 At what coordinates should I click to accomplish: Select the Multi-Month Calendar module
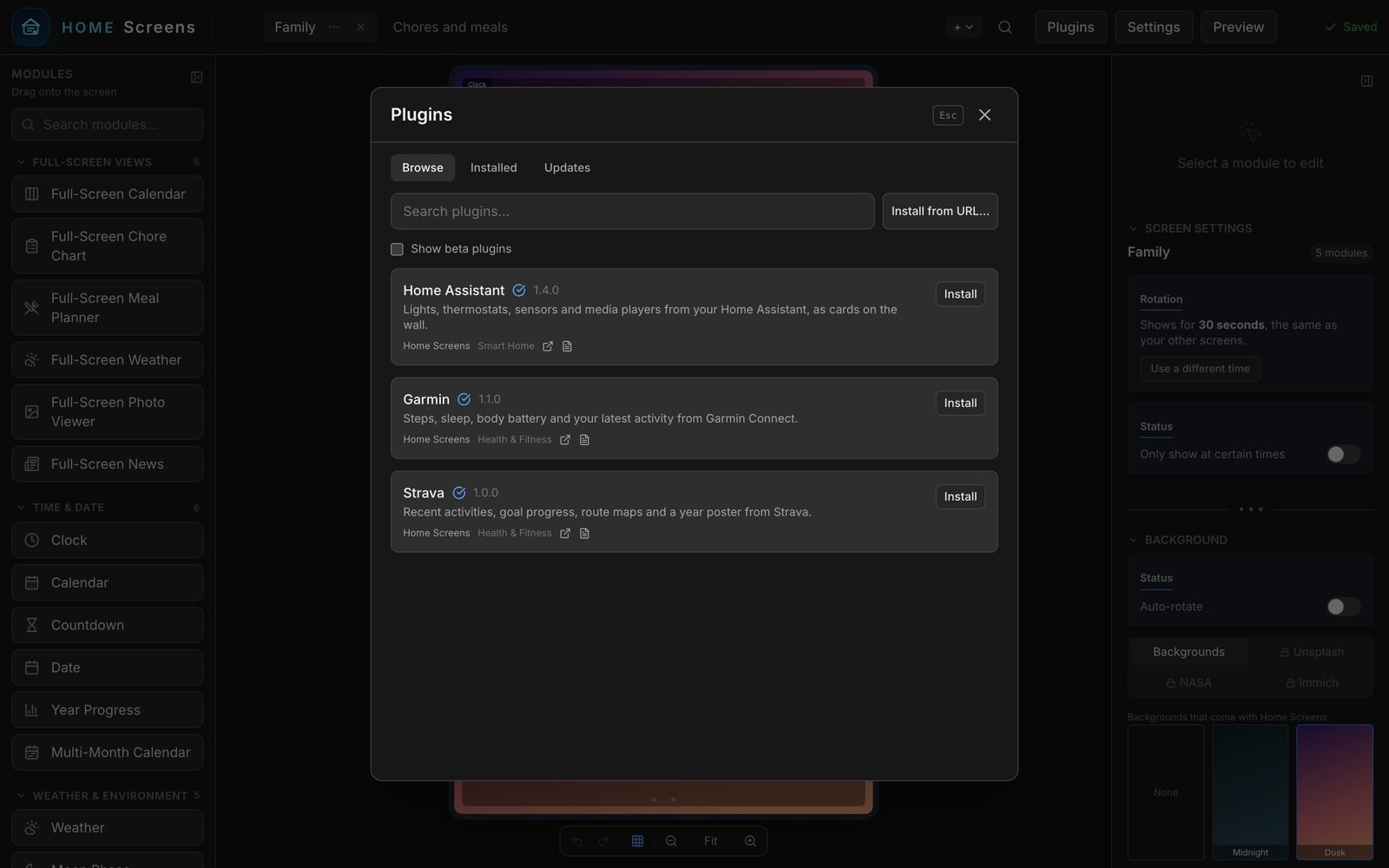pos(108,753)
